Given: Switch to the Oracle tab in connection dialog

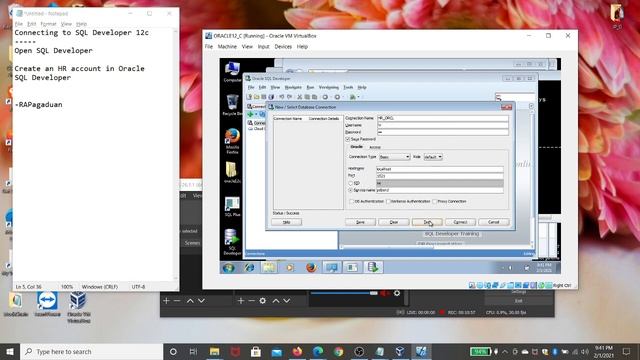Looking at the screenshot, I should [x=356, y=147].
